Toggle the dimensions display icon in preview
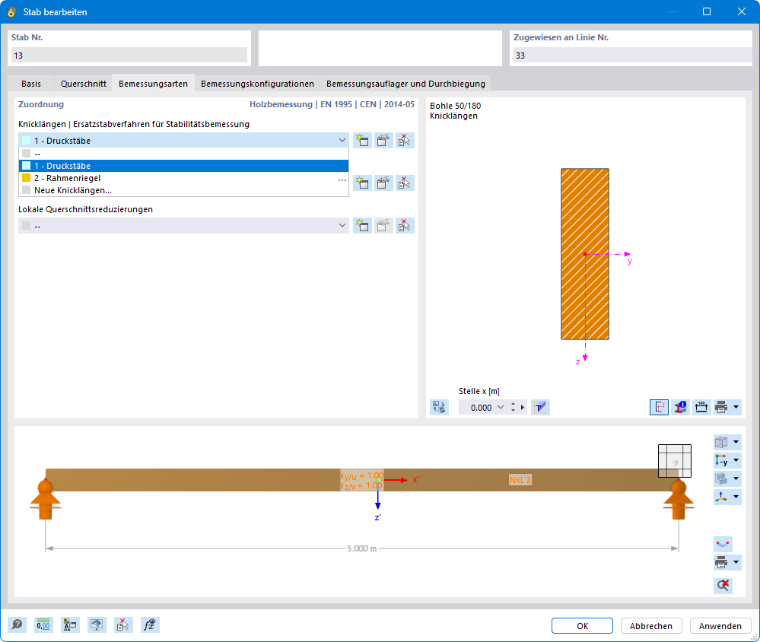The image size is (760, 642). click(x=701, y=407)
